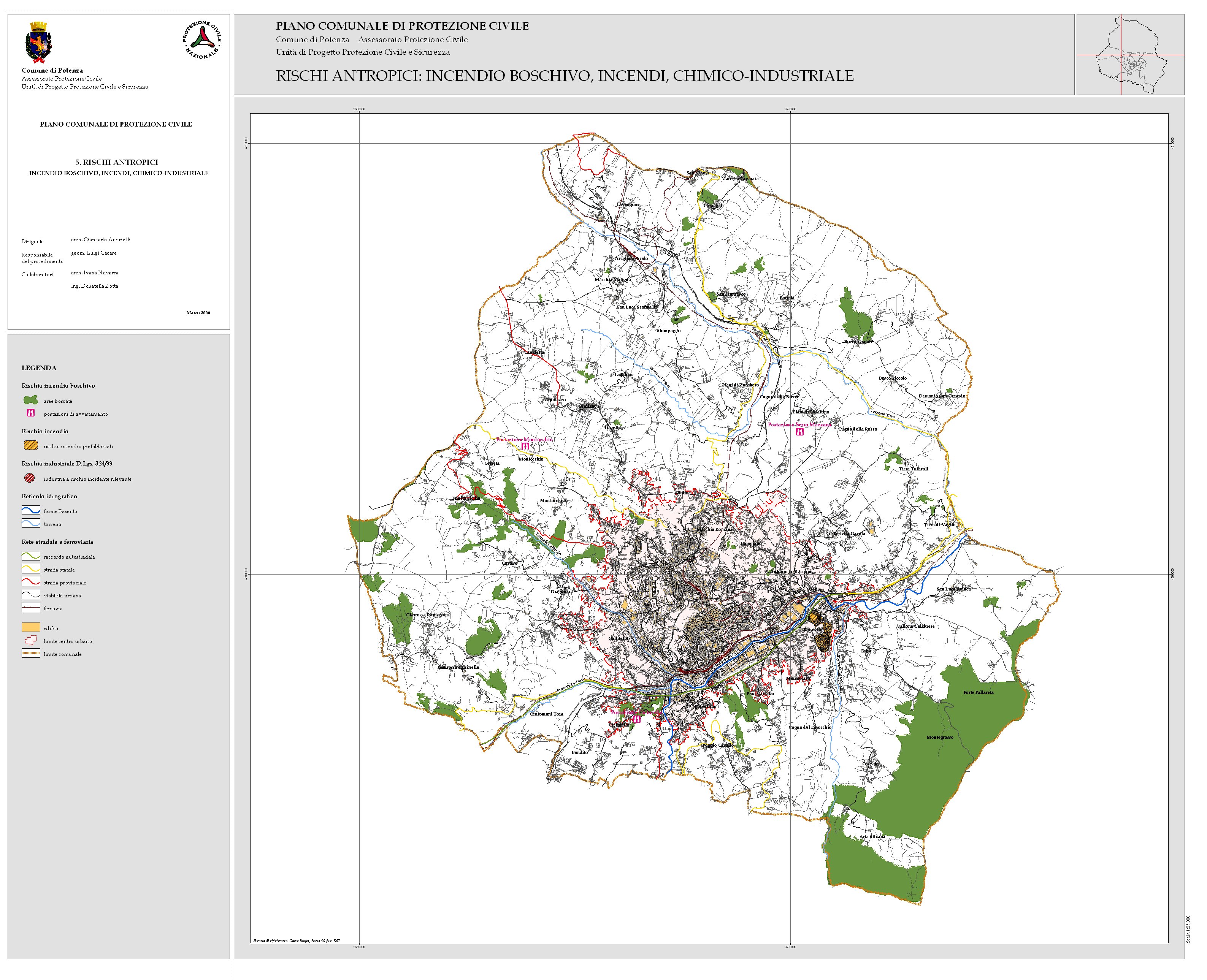1207x980 pixels.
Task: Click the overview locator map thumbnail
Action: tap(1129, 55)
